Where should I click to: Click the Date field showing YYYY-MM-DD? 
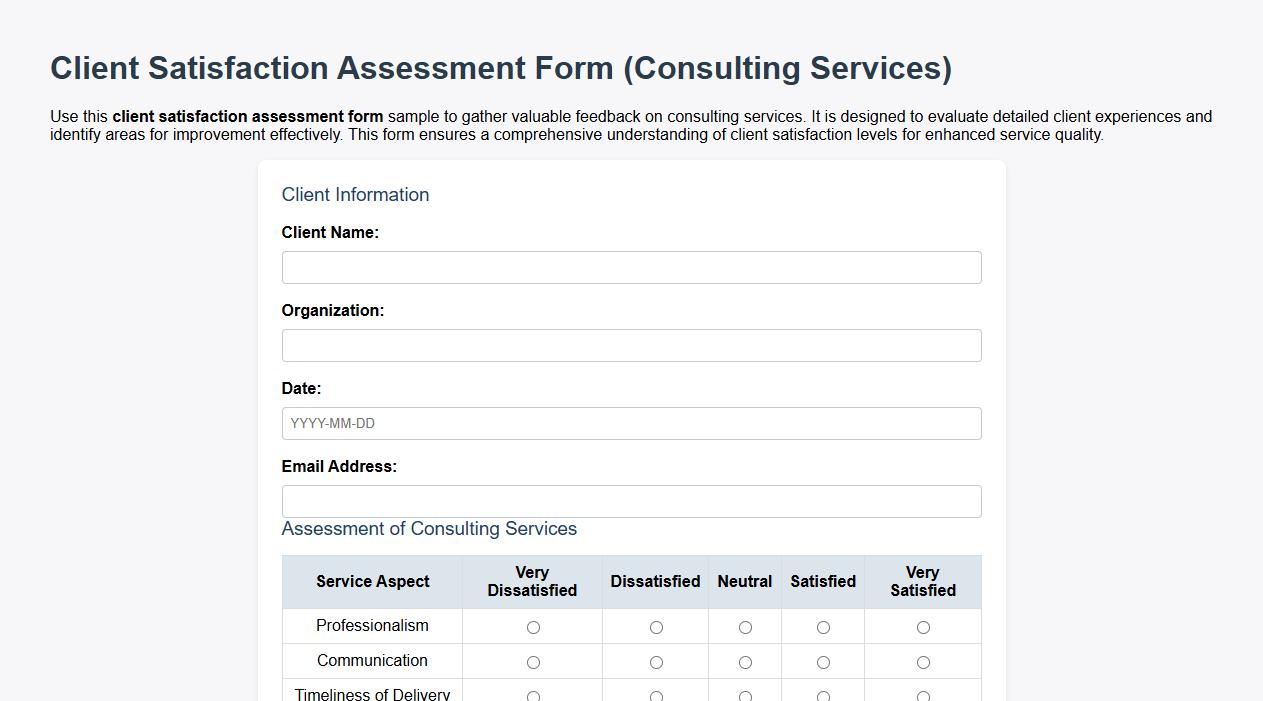point(631,423)
